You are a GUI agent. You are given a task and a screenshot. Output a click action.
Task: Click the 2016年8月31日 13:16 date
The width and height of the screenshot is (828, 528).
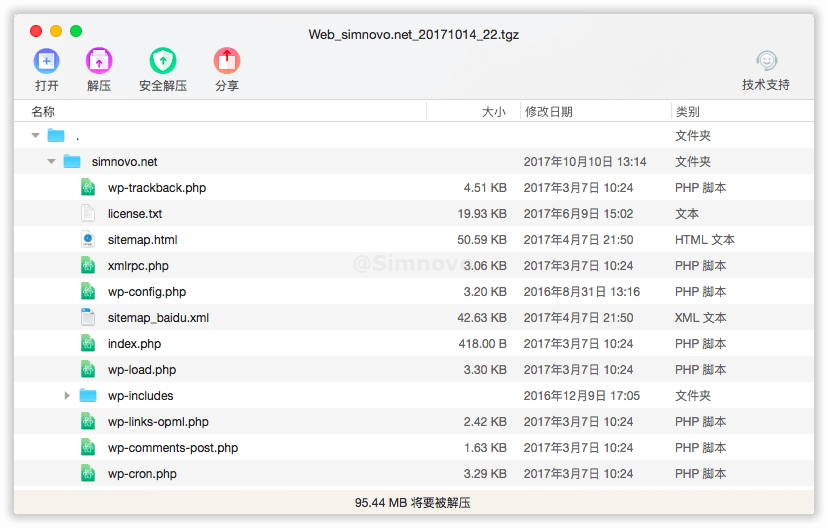pos(581,291)
